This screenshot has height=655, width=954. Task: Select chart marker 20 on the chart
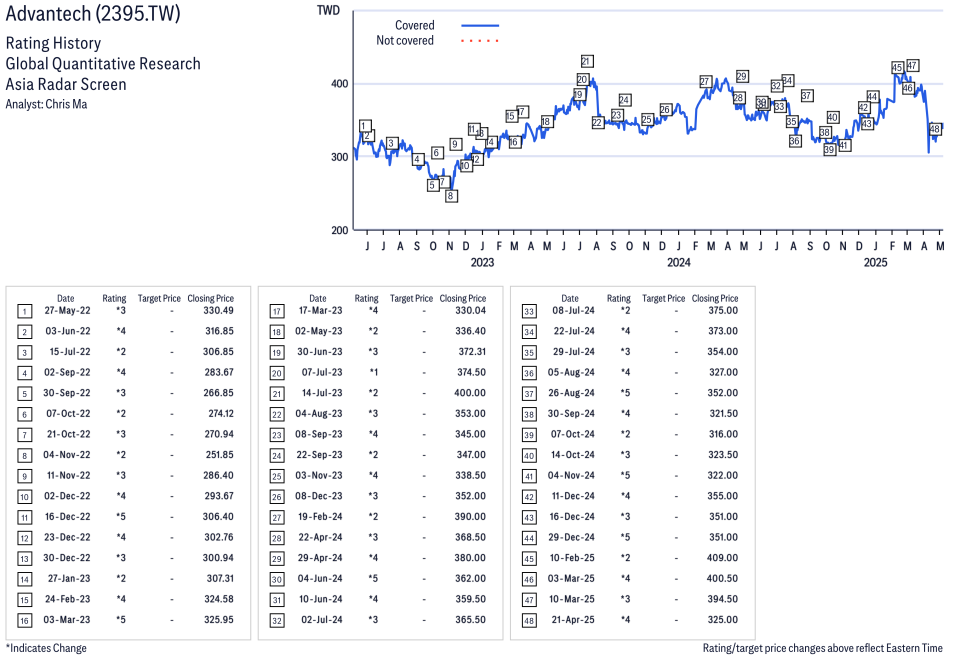pyautogui.click(x=582, y=80)
